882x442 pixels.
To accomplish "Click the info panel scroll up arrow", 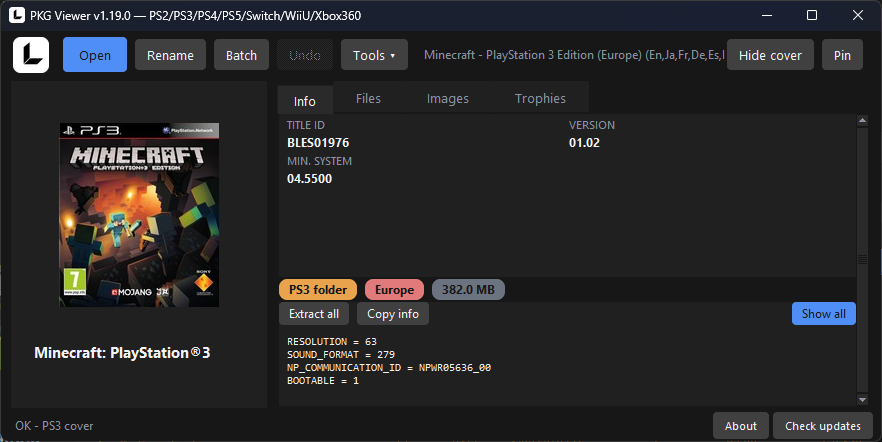I will pos(862,120).
